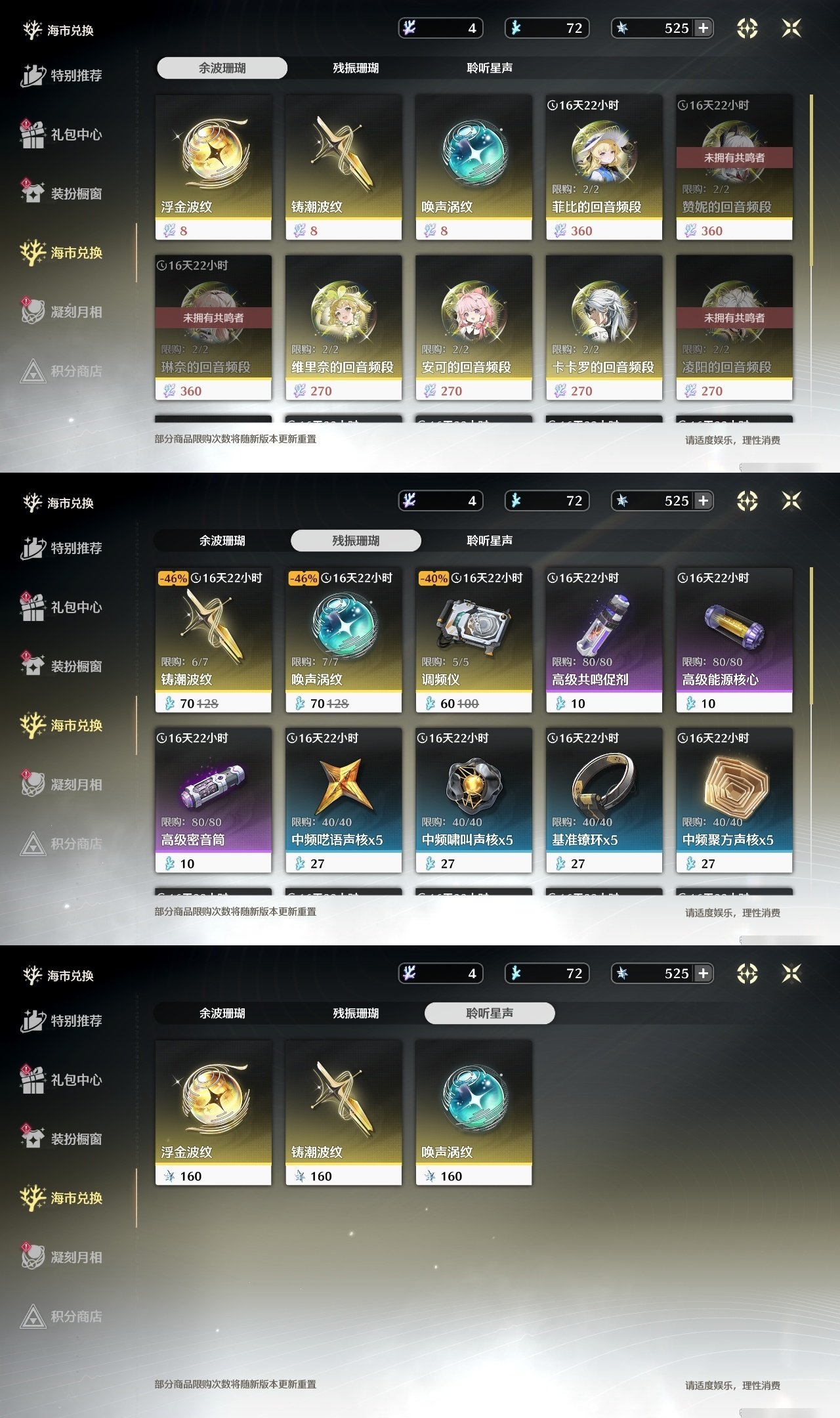Screen dimensions: 840x1418
Task: Select 中频呓语声核x5 orange star item
Action: tap(343, 800)
